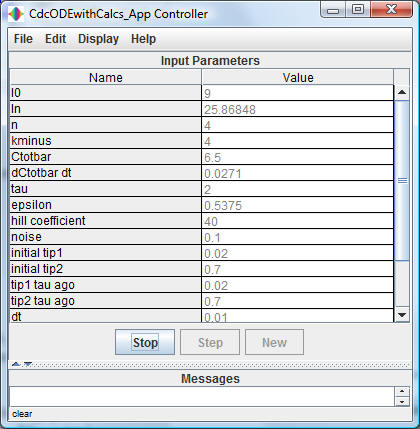Viewport: 420px width, 429px height.
Task: Click the Name column header
Action: [106, 77]
